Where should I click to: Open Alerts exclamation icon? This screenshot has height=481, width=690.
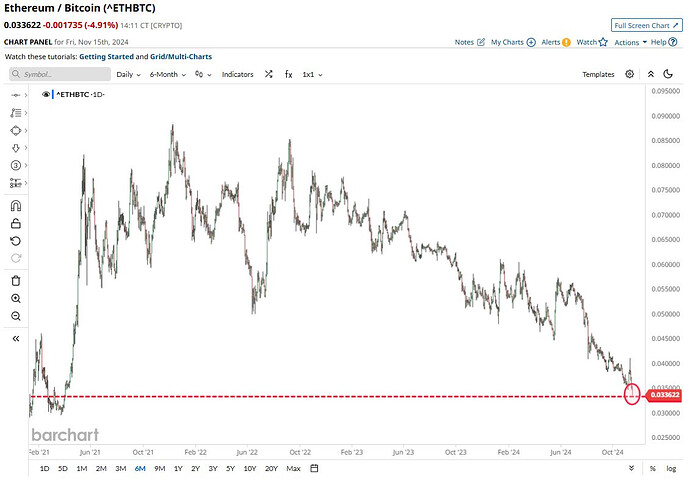[x=556, y=42]
